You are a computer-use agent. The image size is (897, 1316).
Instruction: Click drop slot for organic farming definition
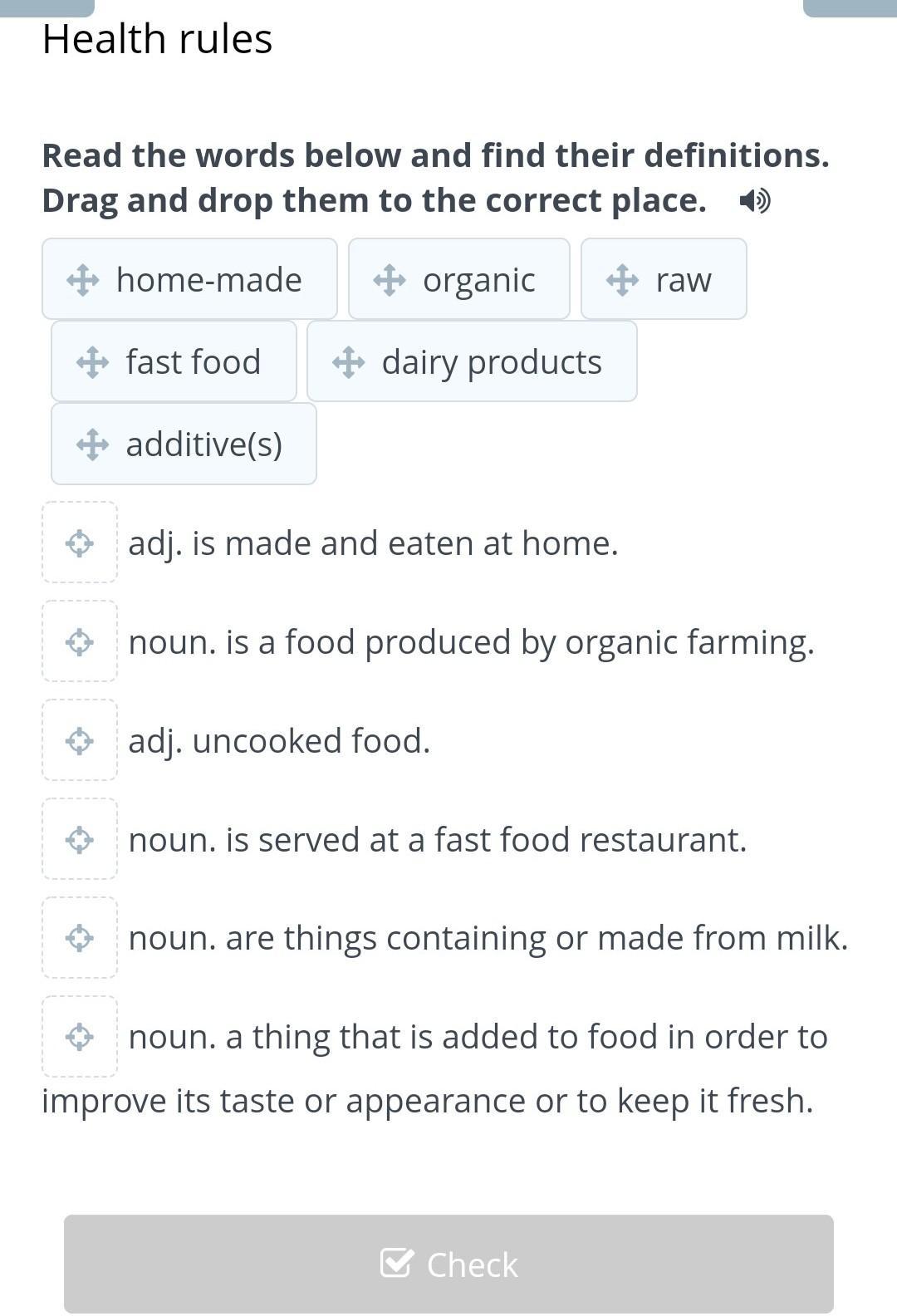[x=80, y=641]
